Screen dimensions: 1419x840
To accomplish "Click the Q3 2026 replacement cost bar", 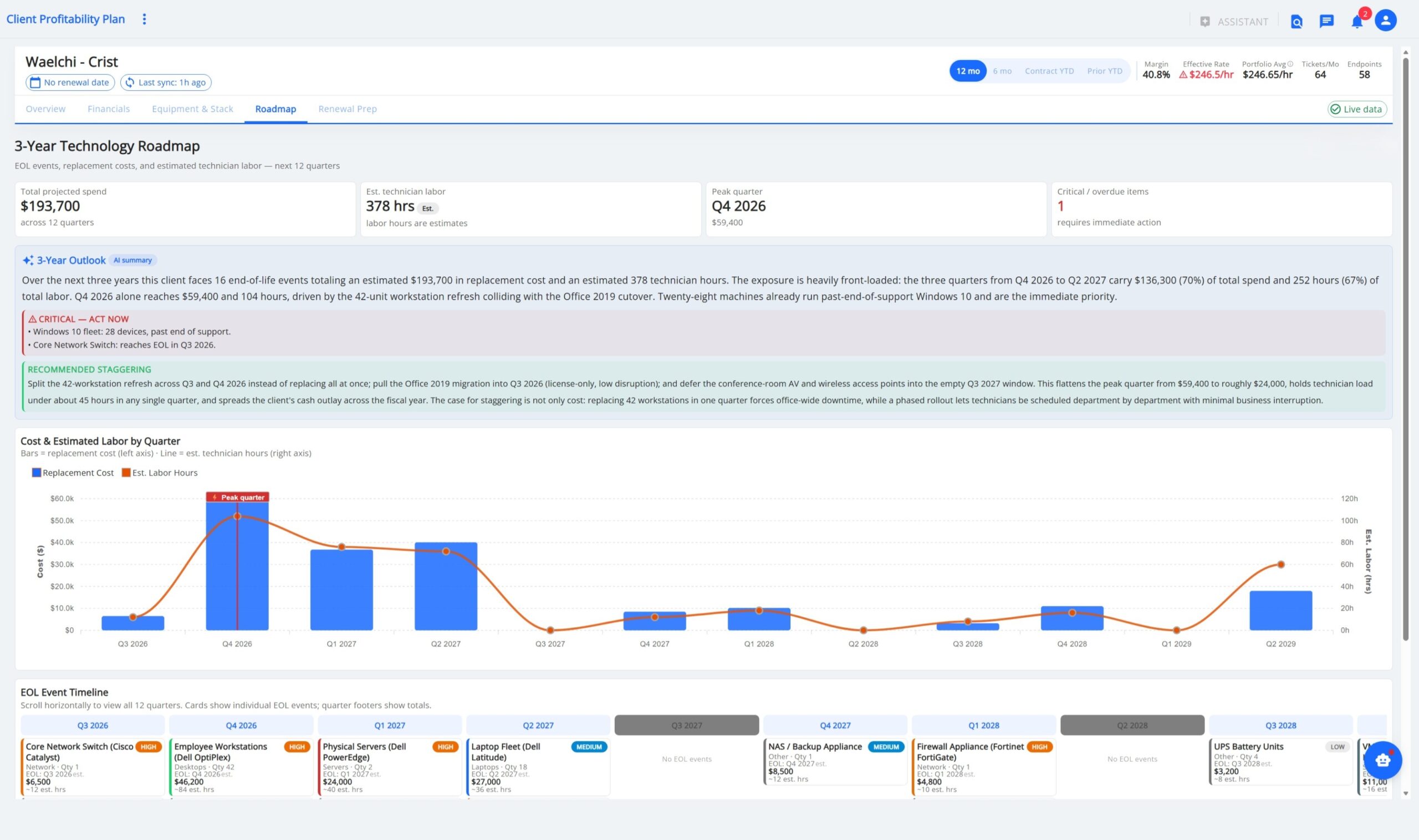I will point(132,623).
